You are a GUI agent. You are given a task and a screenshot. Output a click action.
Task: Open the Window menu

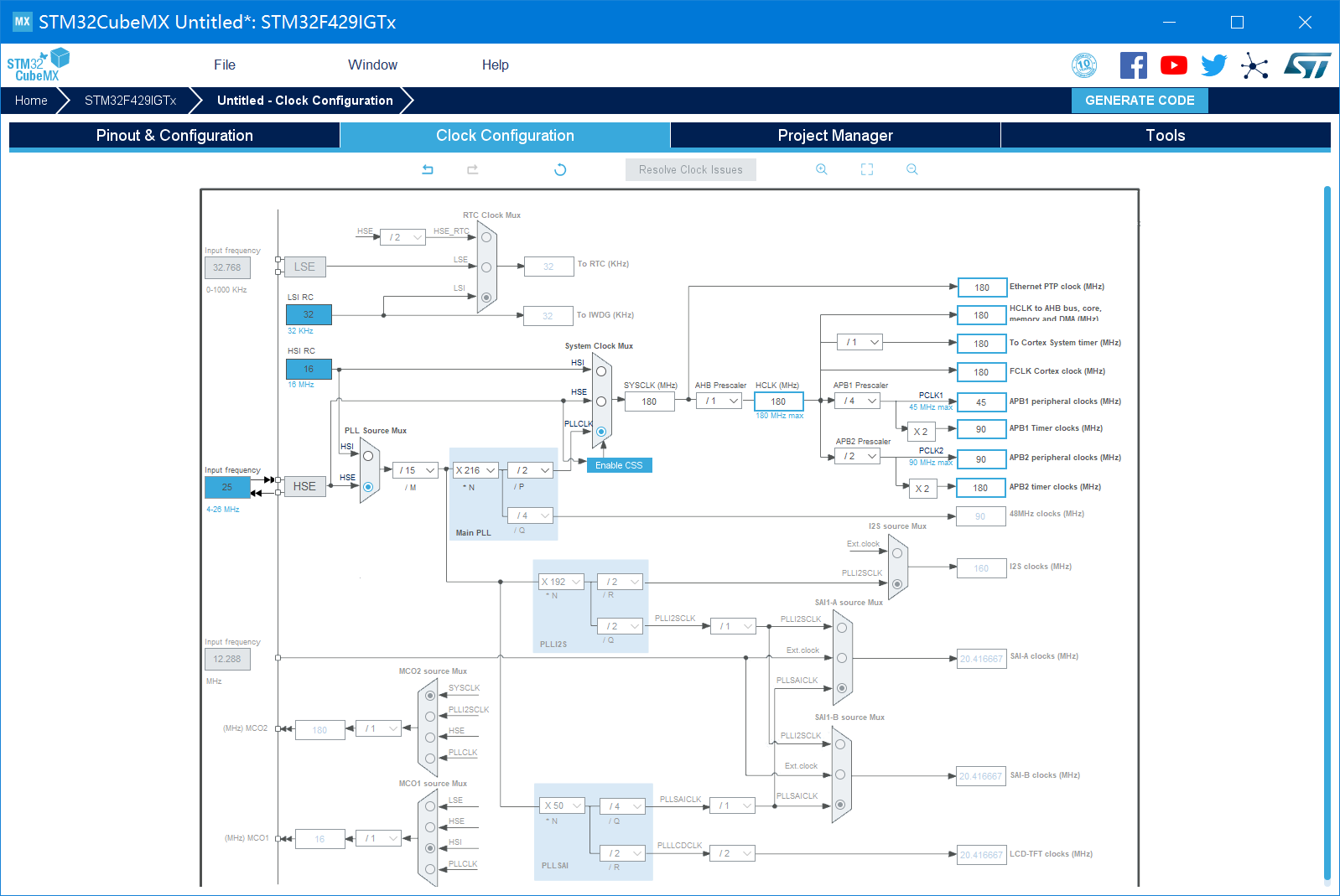(x=372, y=65)
